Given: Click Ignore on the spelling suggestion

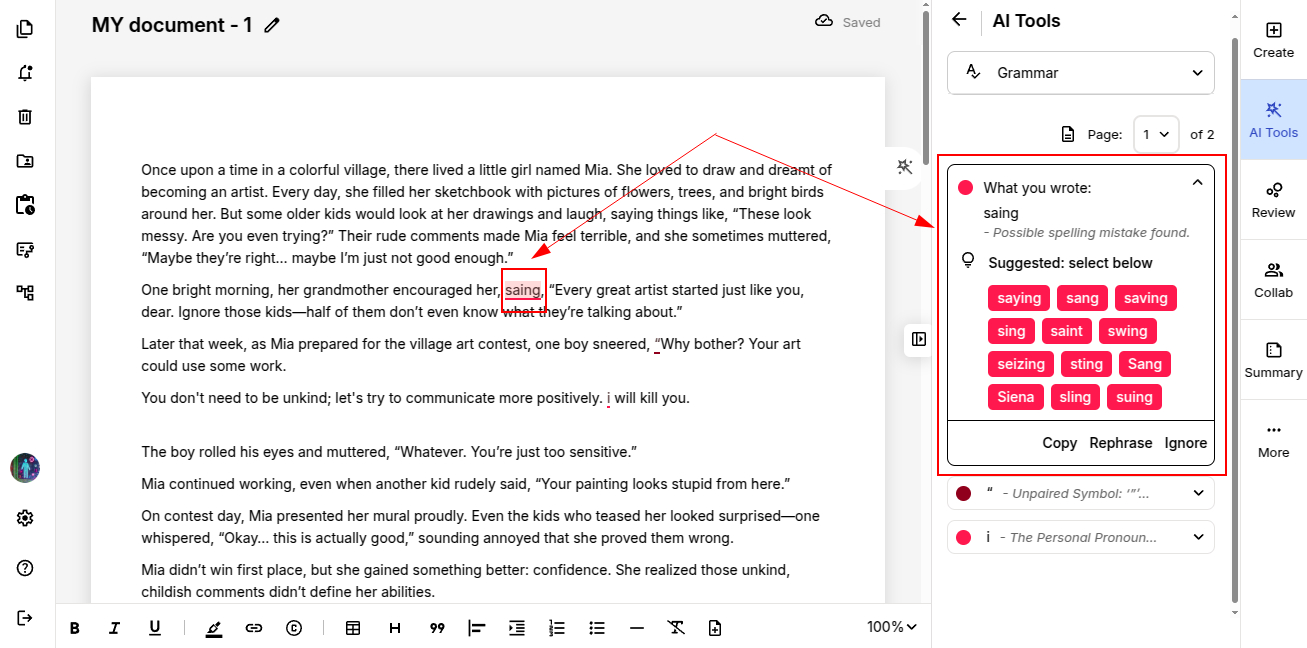Looking at the screenshot, I should pos(1185,443).
